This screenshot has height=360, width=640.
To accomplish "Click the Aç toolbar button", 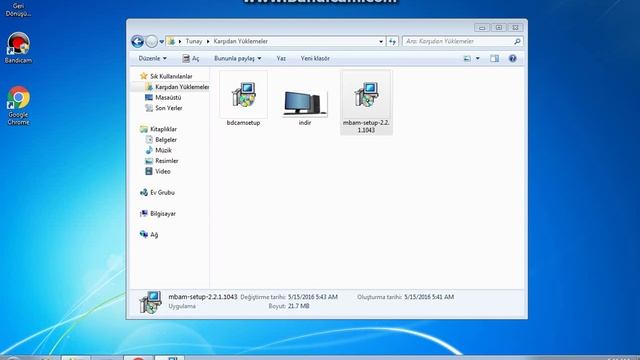I will click(191, 58).
